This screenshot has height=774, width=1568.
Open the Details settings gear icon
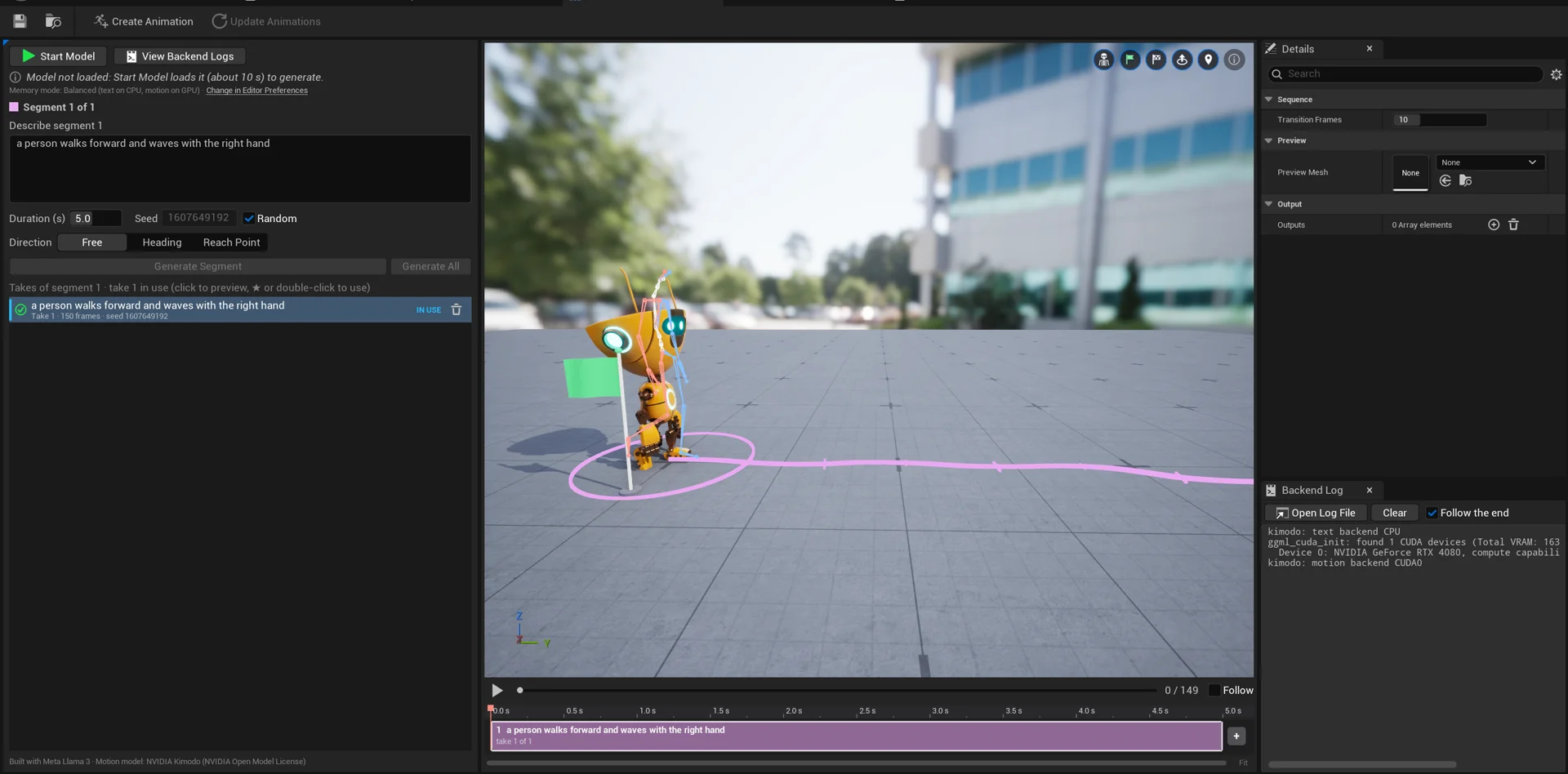tap(1556, 74)
